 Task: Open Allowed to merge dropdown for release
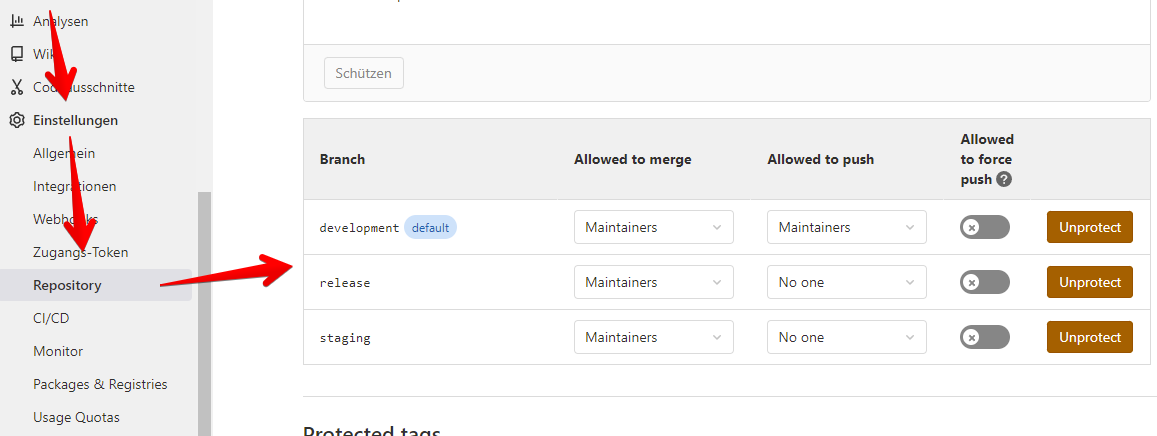(x=654, y=283)
